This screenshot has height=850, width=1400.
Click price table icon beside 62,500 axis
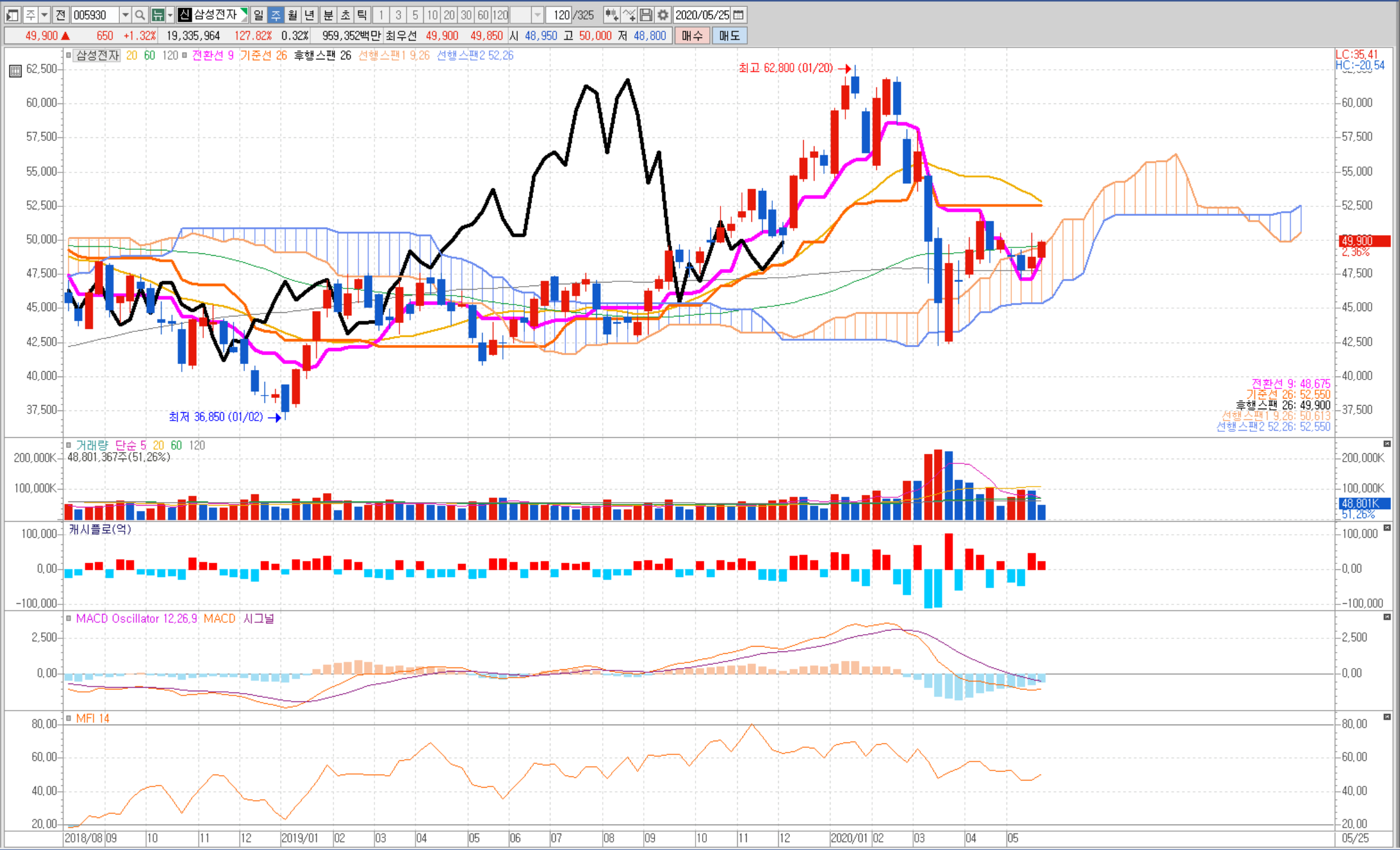(x=15, y=71)
